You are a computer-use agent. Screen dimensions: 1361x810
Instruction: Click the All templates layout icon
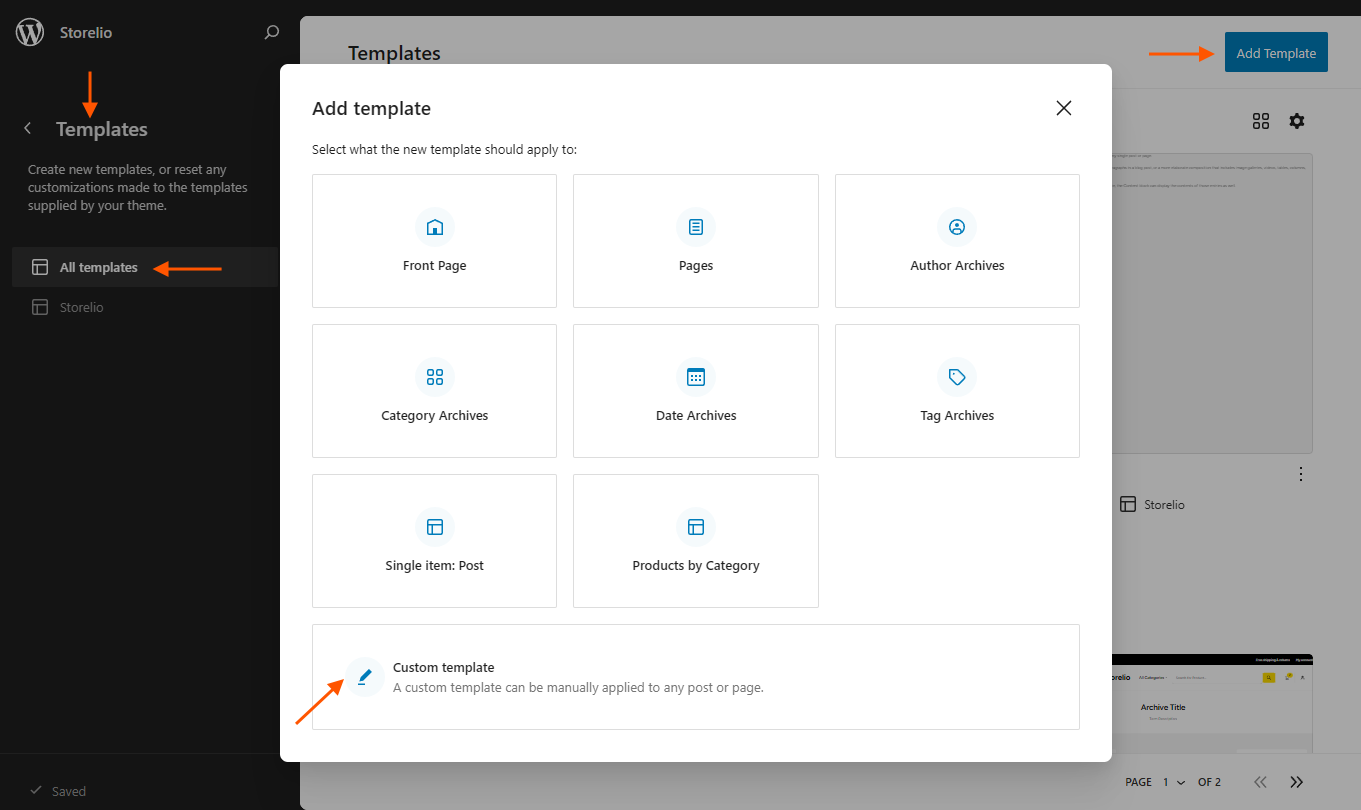(40, 267)
